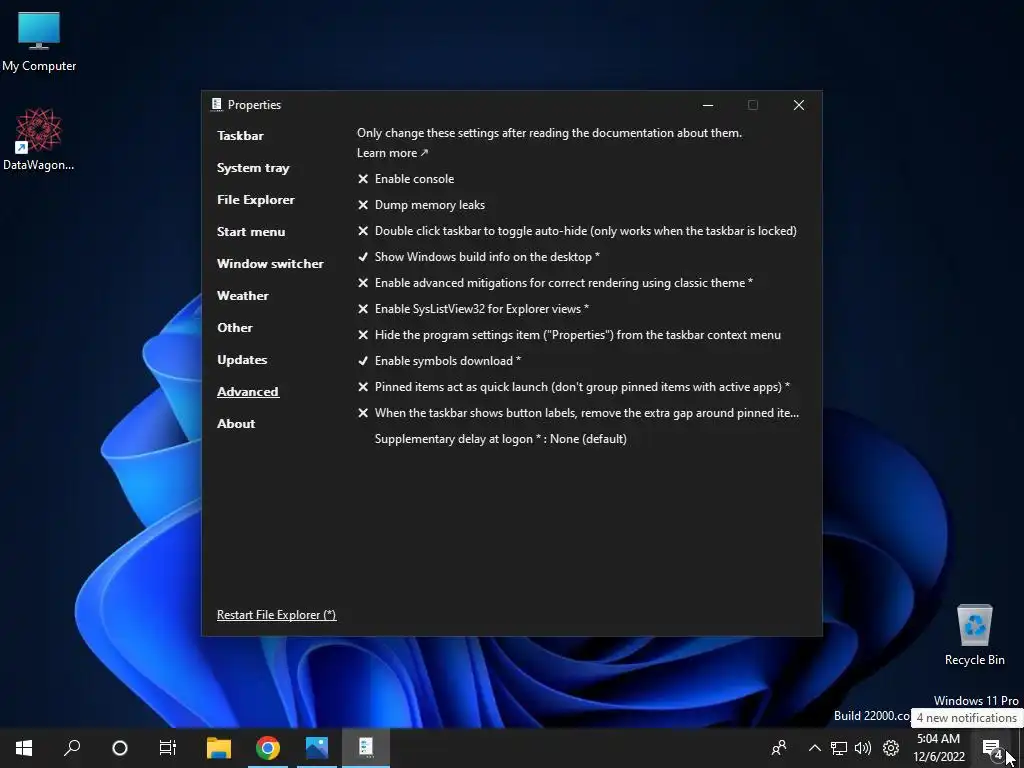Image resolution: width=1024 pixels, height=768 pixels.
Task: Click Restart File Explorer link
Action: [276, 615]
